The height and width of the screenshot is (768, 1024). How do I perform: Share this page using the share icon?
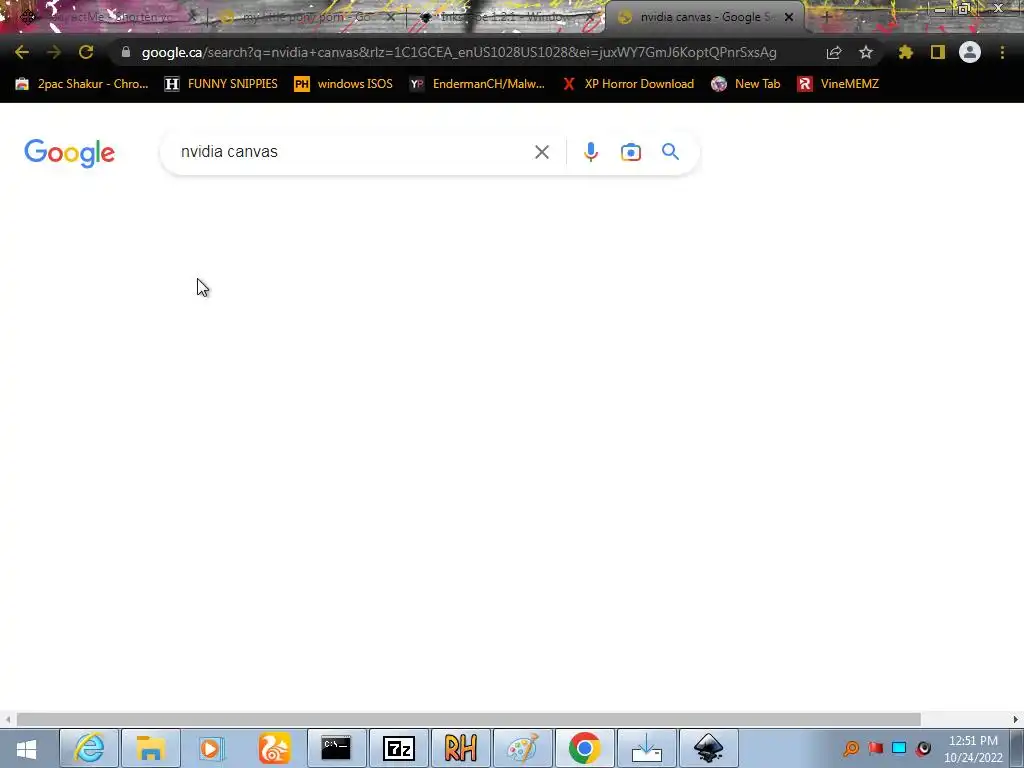833,52
